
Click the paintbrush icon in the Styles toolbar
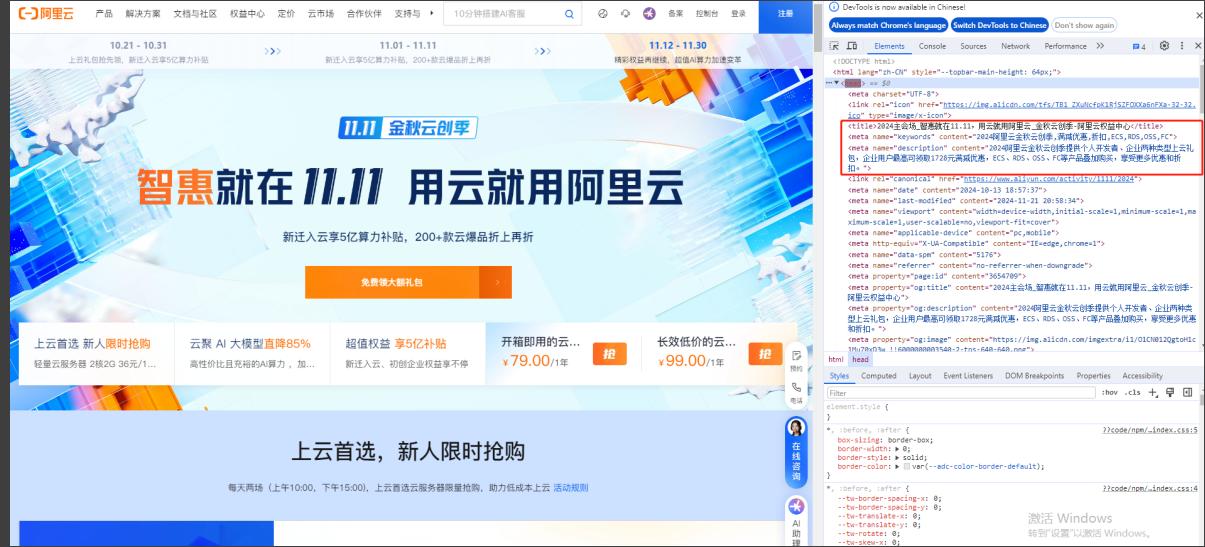pyautogui.click(x=1170, y=393)
